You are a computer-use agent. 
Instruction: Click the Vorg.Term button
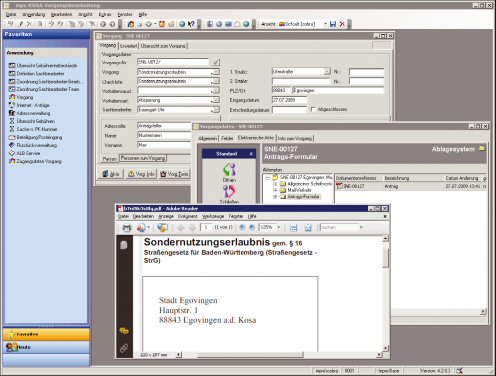pos(174,174)
